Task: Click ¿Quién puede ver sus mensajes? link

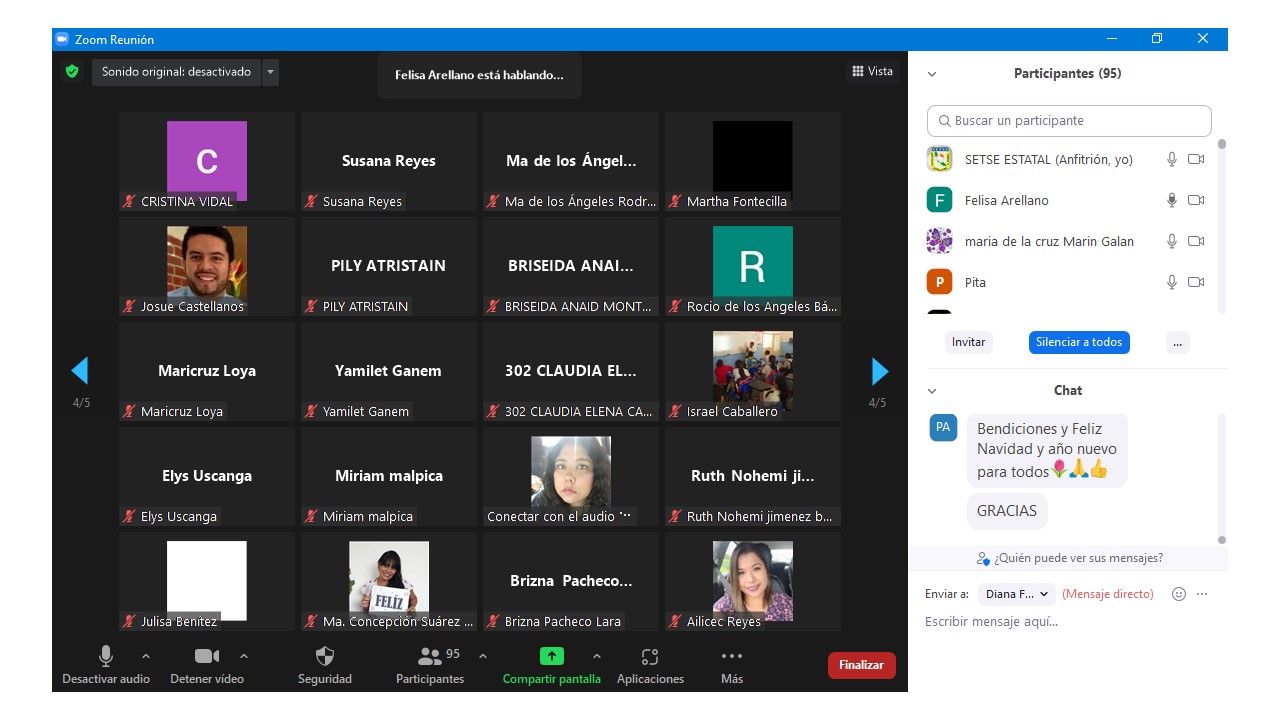Action: click(x=1078, y=558)
